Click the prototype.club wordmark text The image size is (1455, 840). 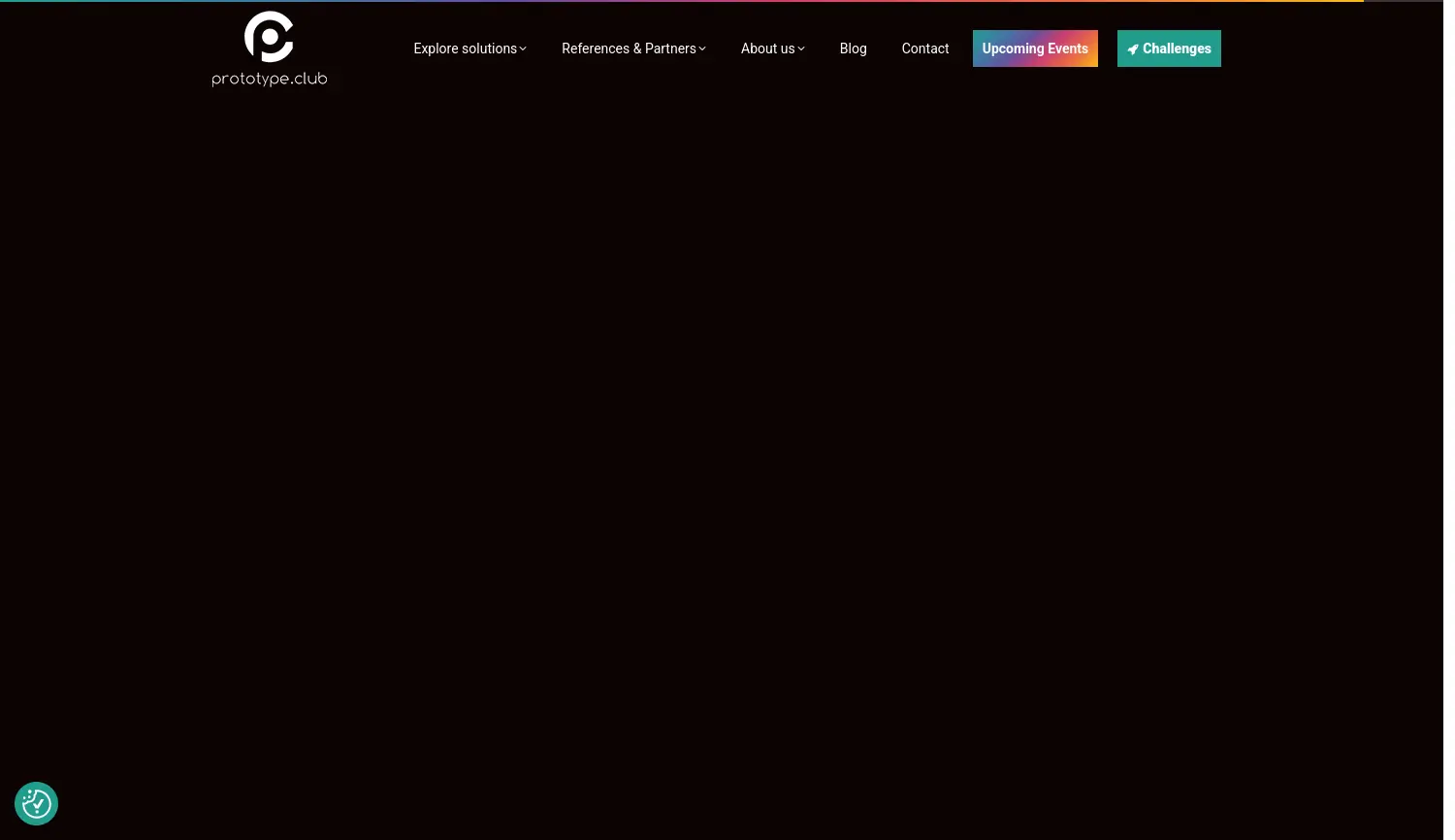tap(270, 79)
